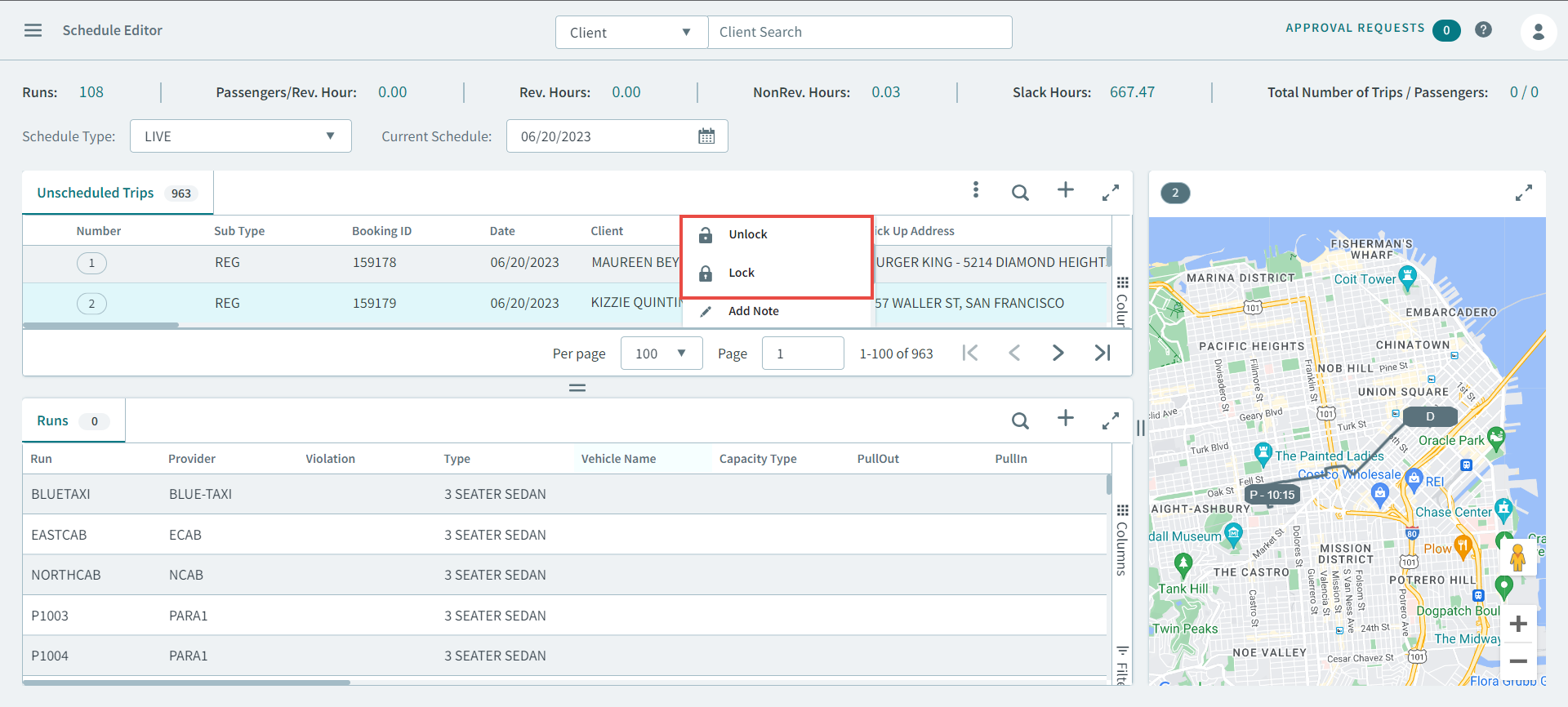Sort runs by Vehicle Name column header
The width and height of the screenshot is (1568, 707).
pyautogui.click(x=618, y=459)
